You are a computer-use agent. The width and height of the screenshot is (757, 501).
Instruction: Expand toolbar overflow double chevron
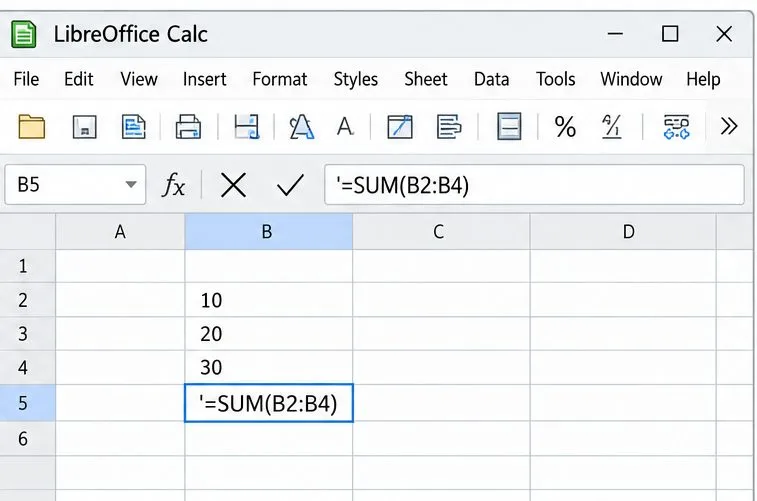pyautogui.click(x=729, y=126)
